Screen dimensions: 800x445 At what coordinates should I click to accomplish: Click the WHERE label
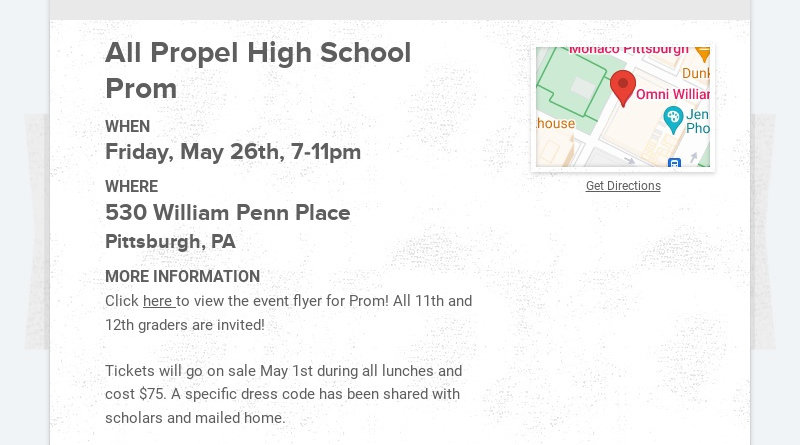pos(131,187)
